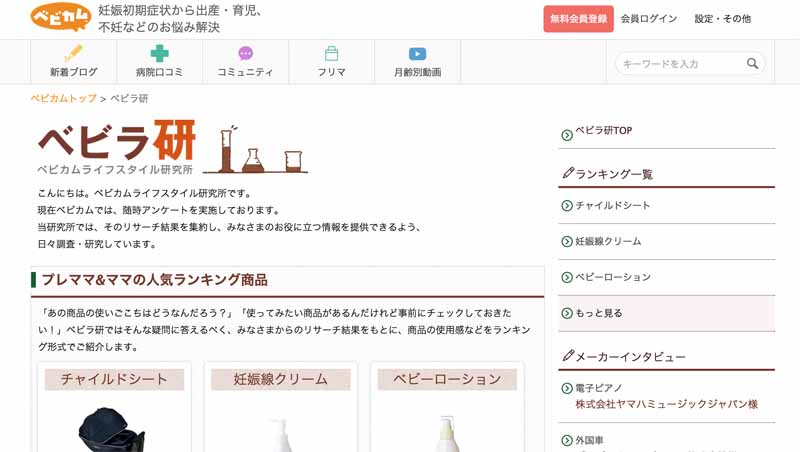800x452 pixels.
Task: Open the フリマ menu item
Action: tap(332, 61)
